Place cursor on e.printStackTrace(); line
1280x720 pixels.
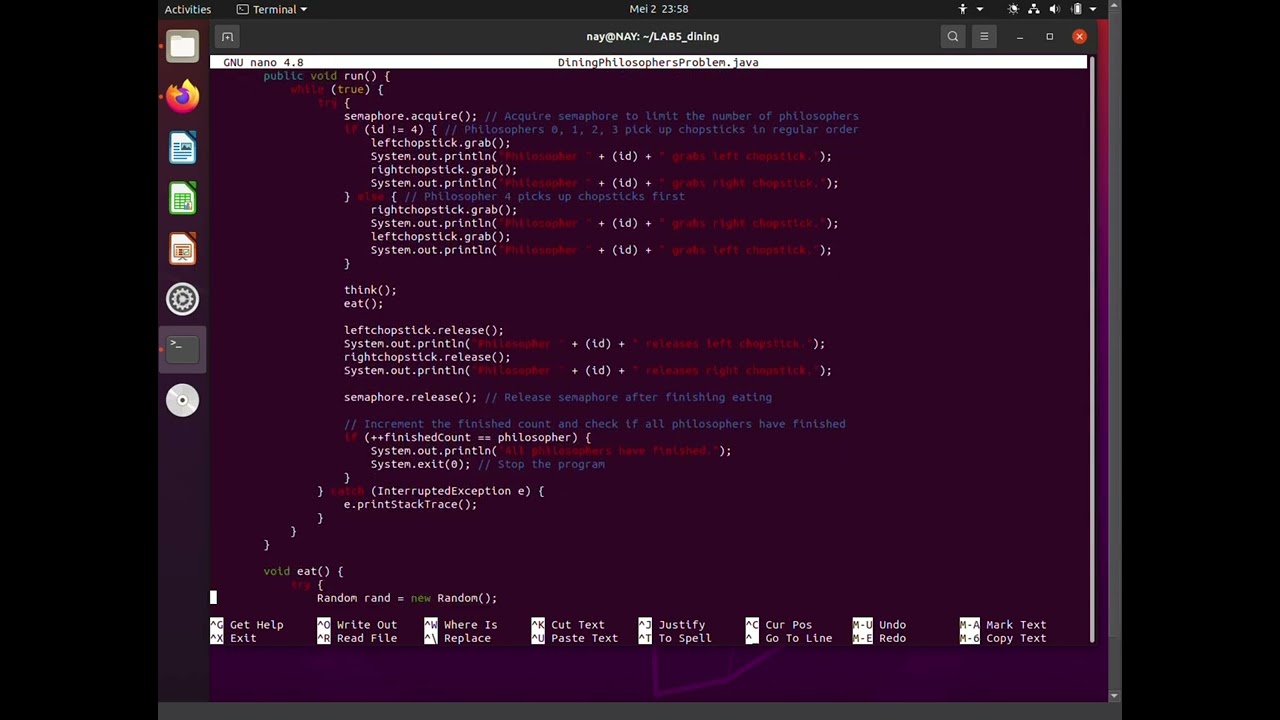(410, 504)
